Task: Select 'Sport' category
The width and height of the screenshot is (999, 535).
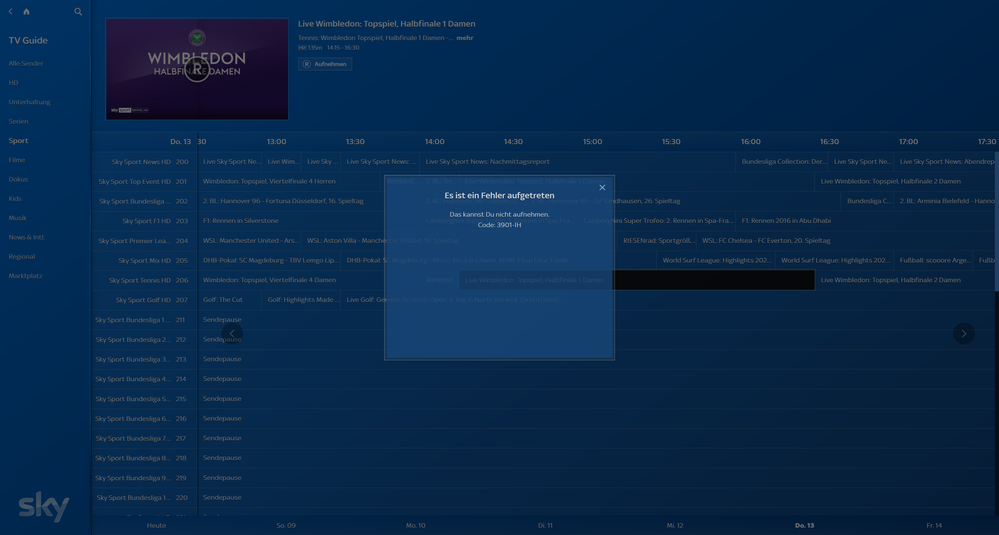Action: [x=18, y=141]
